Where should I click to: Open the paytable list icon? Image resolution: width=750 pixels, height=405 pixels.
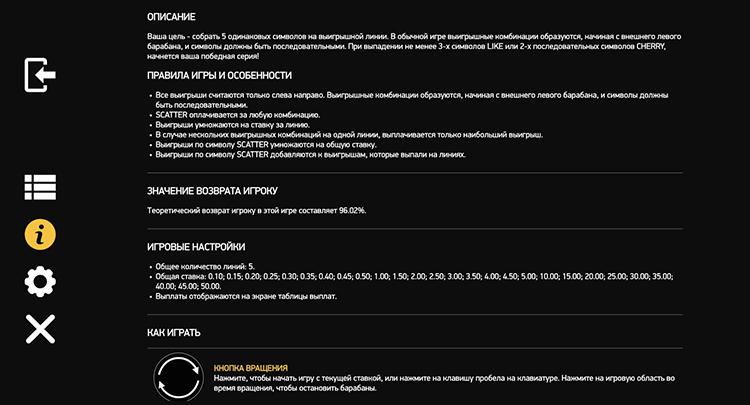(x=39, y=187)
